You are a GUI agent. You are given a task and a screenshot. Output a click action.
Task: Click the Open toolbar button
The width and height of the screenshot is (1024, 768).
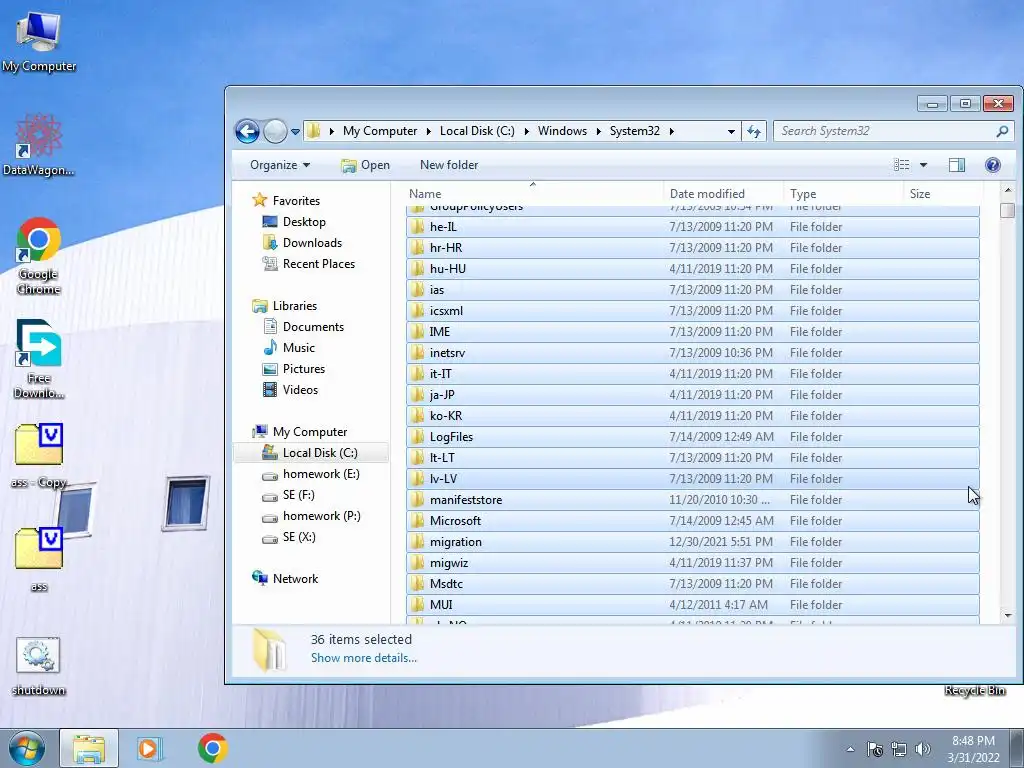pyautogui.click(x=365, y=165)
